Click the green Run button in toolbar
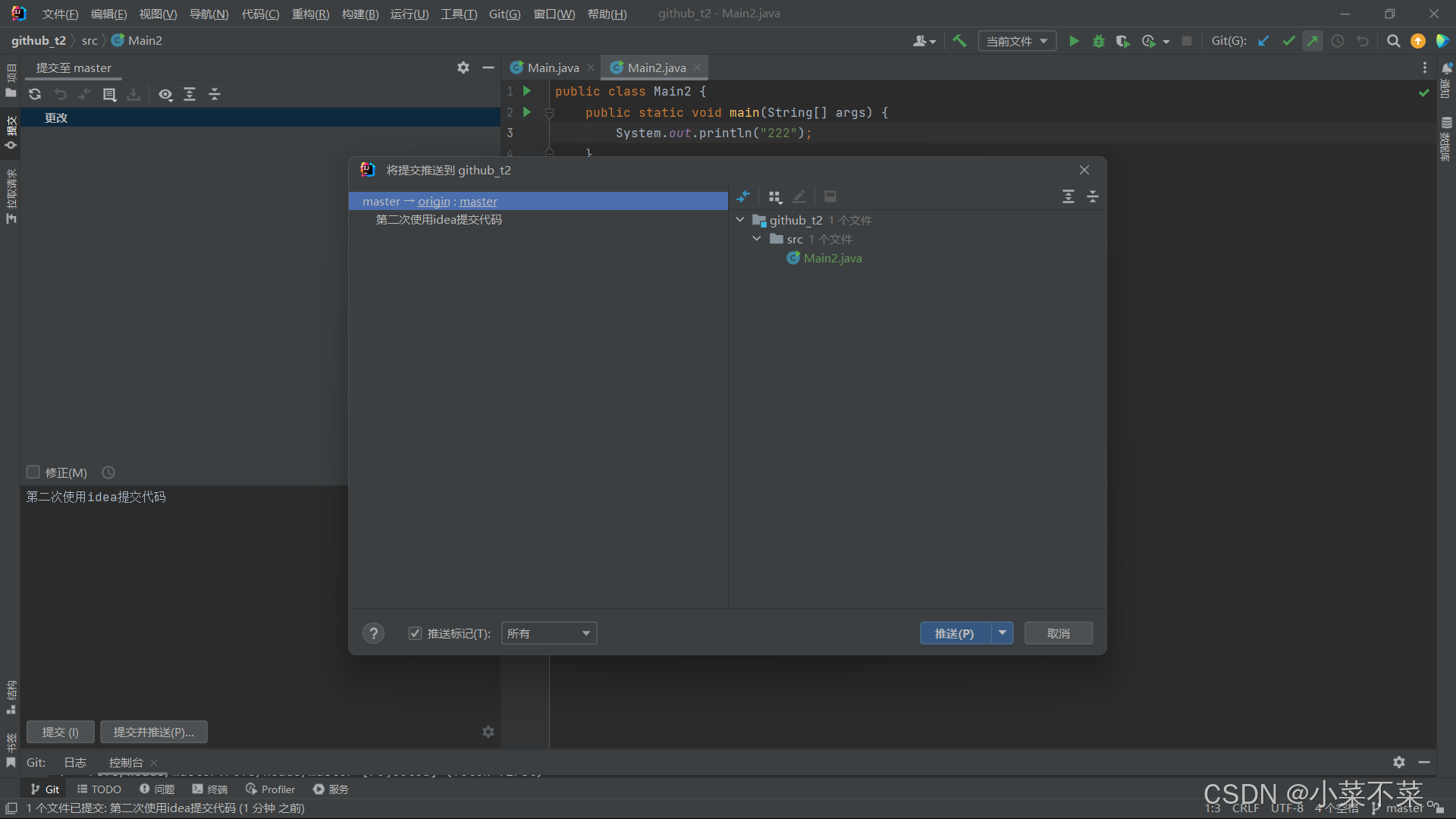 [1074, 41]
